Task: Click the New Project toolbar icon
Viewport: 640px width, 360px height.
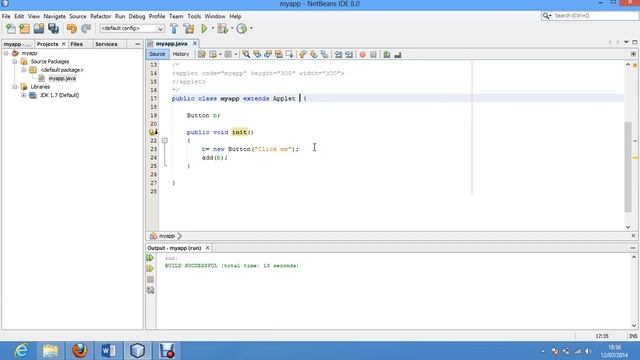Action: 24,29
